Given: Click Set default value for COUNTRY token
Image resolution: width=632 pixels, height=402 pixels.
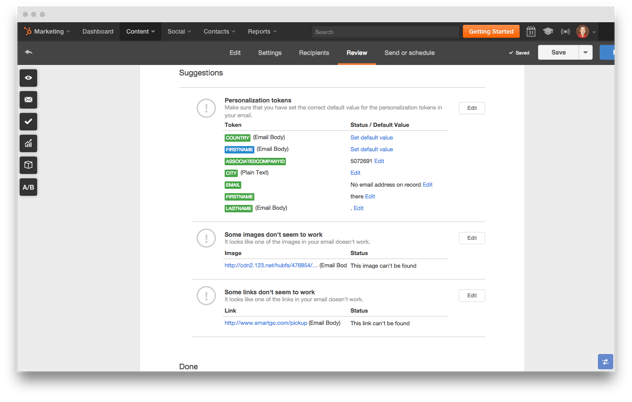Looking at the screenshot, I should [371, 137].
